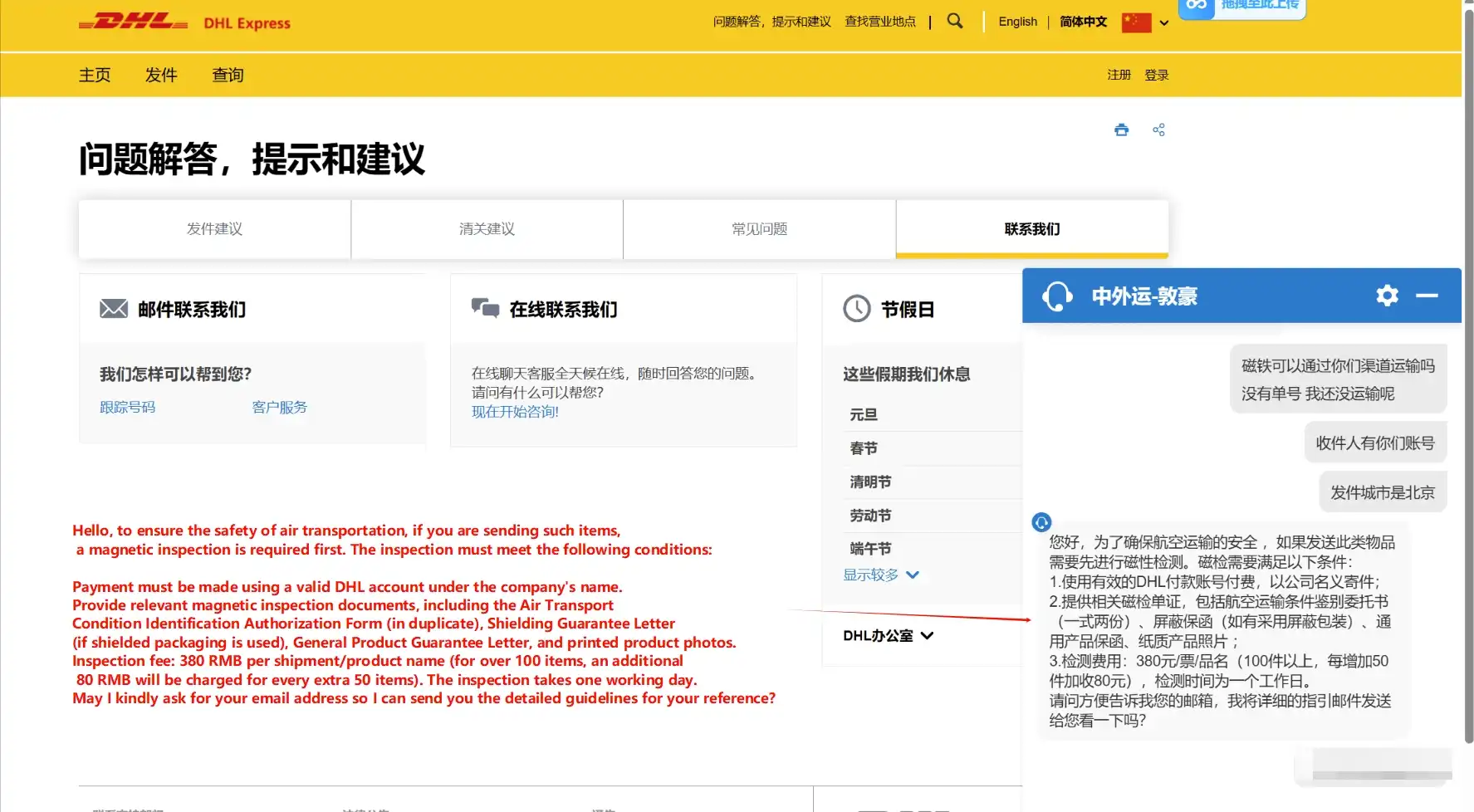Click the DHL logo
Viewport: 1474px width, 812px height.
(133, 22)
